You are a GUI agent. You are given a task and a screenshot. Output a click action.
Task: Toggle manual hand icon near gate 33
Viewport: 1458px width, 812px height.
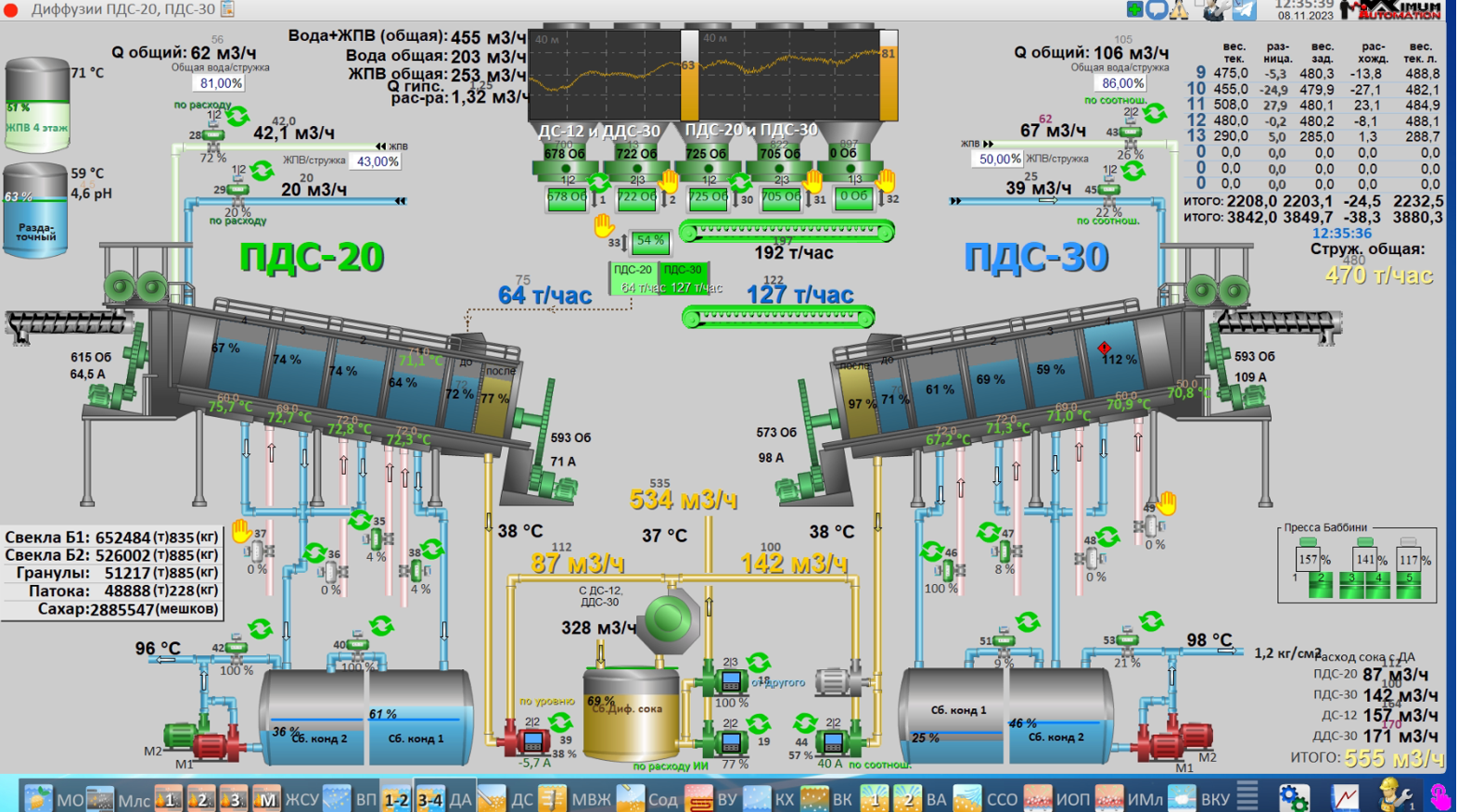[x=605, y=225]
